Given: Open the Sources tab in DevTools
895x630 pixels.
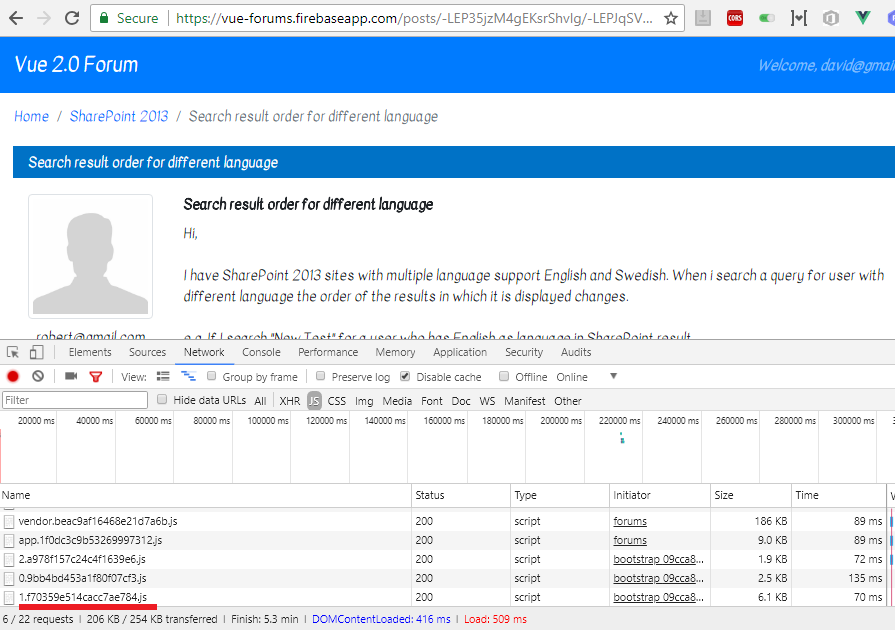Looking at the screenshot, I should 147,352.
